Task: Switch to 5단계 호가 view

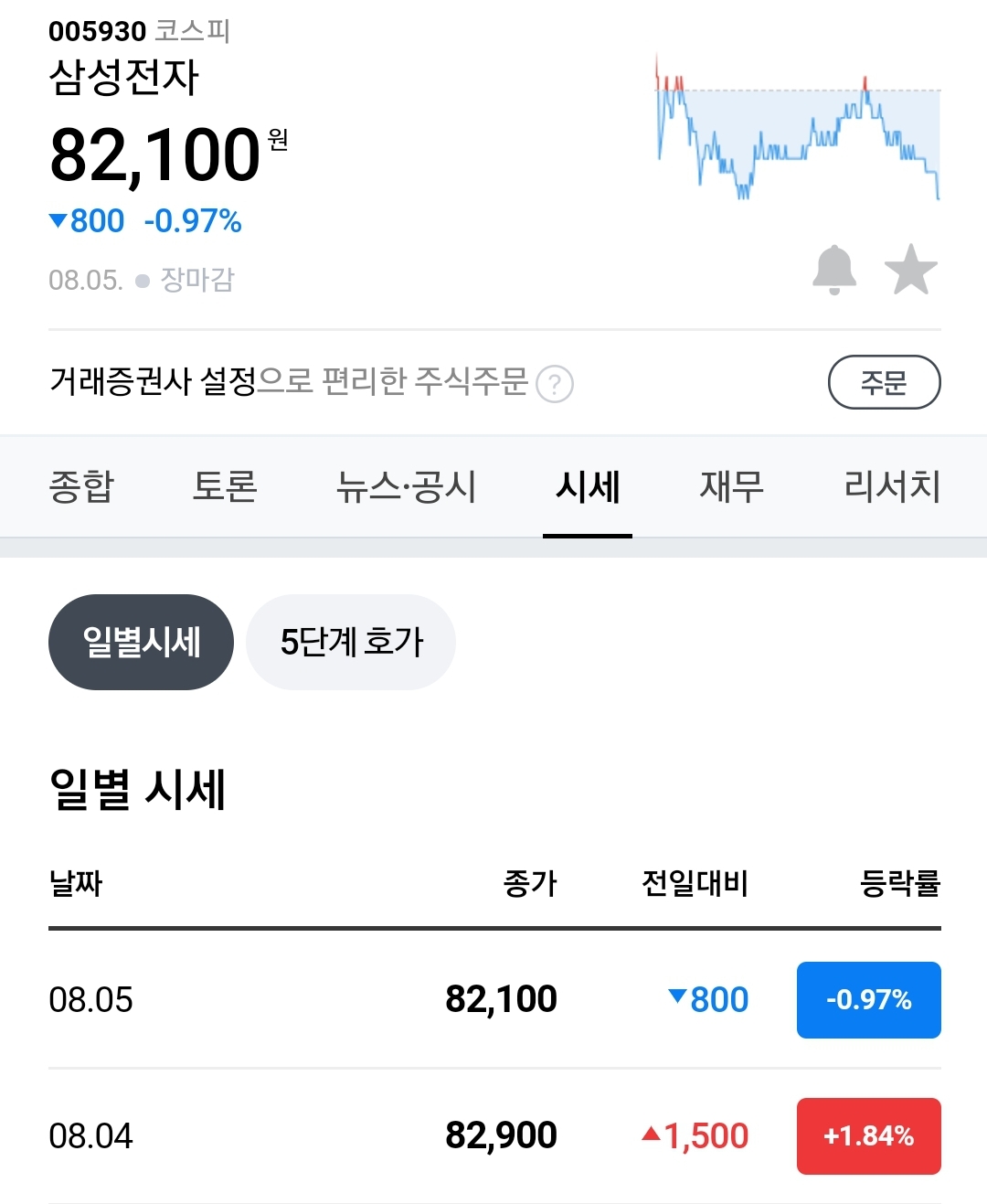Action: click(x=351, y=642)
